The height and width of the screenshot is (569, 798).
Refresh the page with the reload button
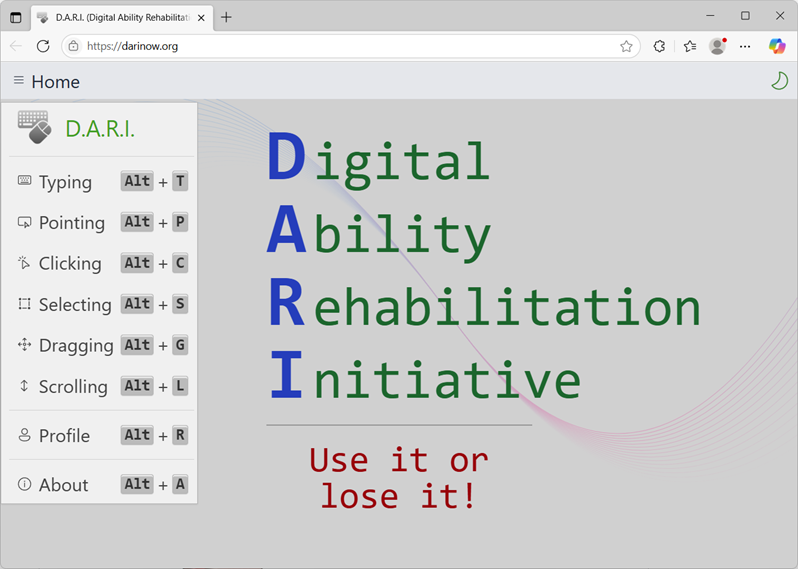coord(43,46)
